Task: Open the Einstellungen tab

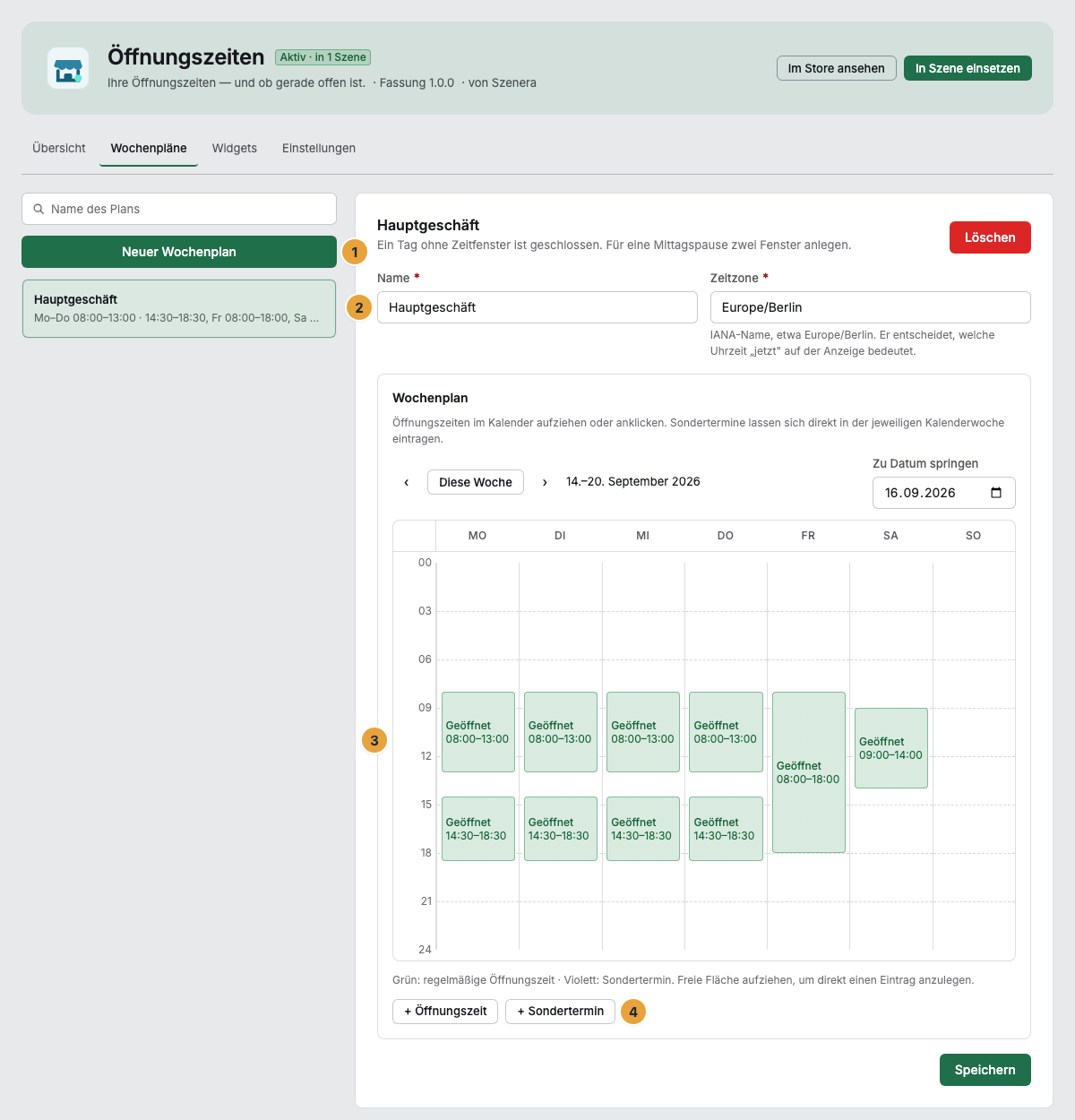Action: point(319,148)
